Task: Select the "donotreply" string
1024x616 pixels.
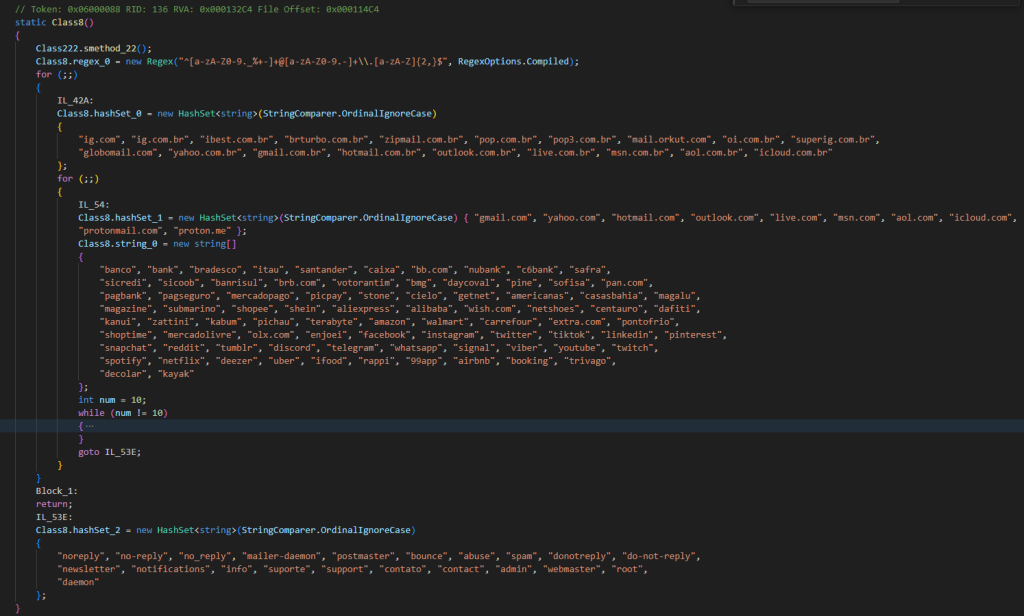Action: [x=580, y=556]
